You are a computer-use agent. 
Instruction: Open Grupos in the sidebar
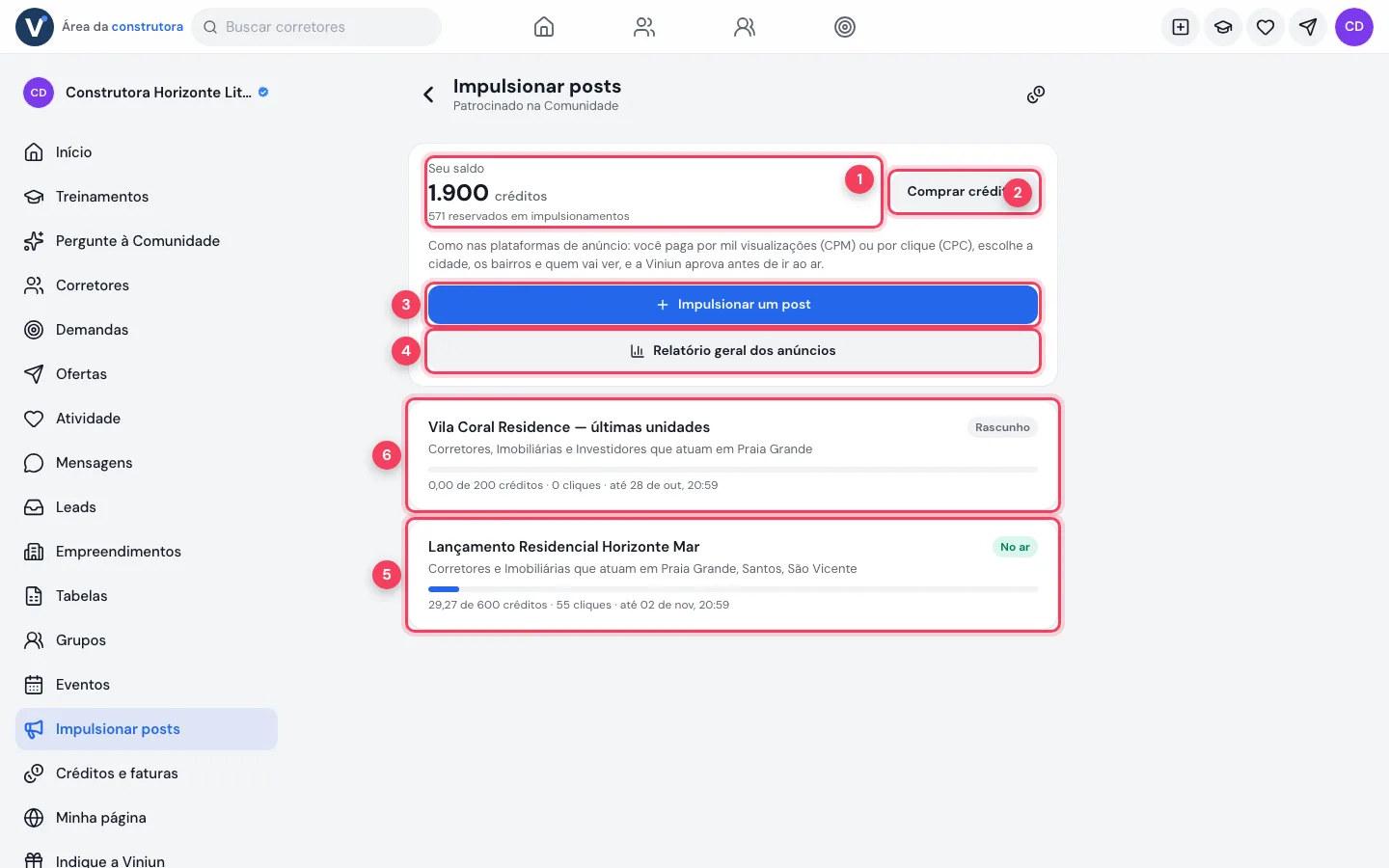coord(147,640)
